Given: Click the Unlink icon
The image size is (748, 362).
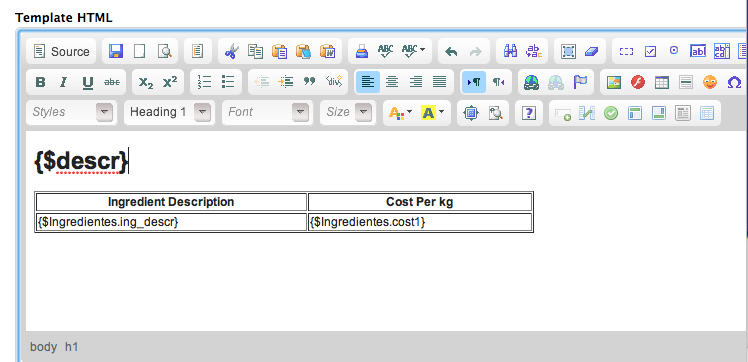Looking at the screenshot, I should pyautogui.click(x=556, y=82).
